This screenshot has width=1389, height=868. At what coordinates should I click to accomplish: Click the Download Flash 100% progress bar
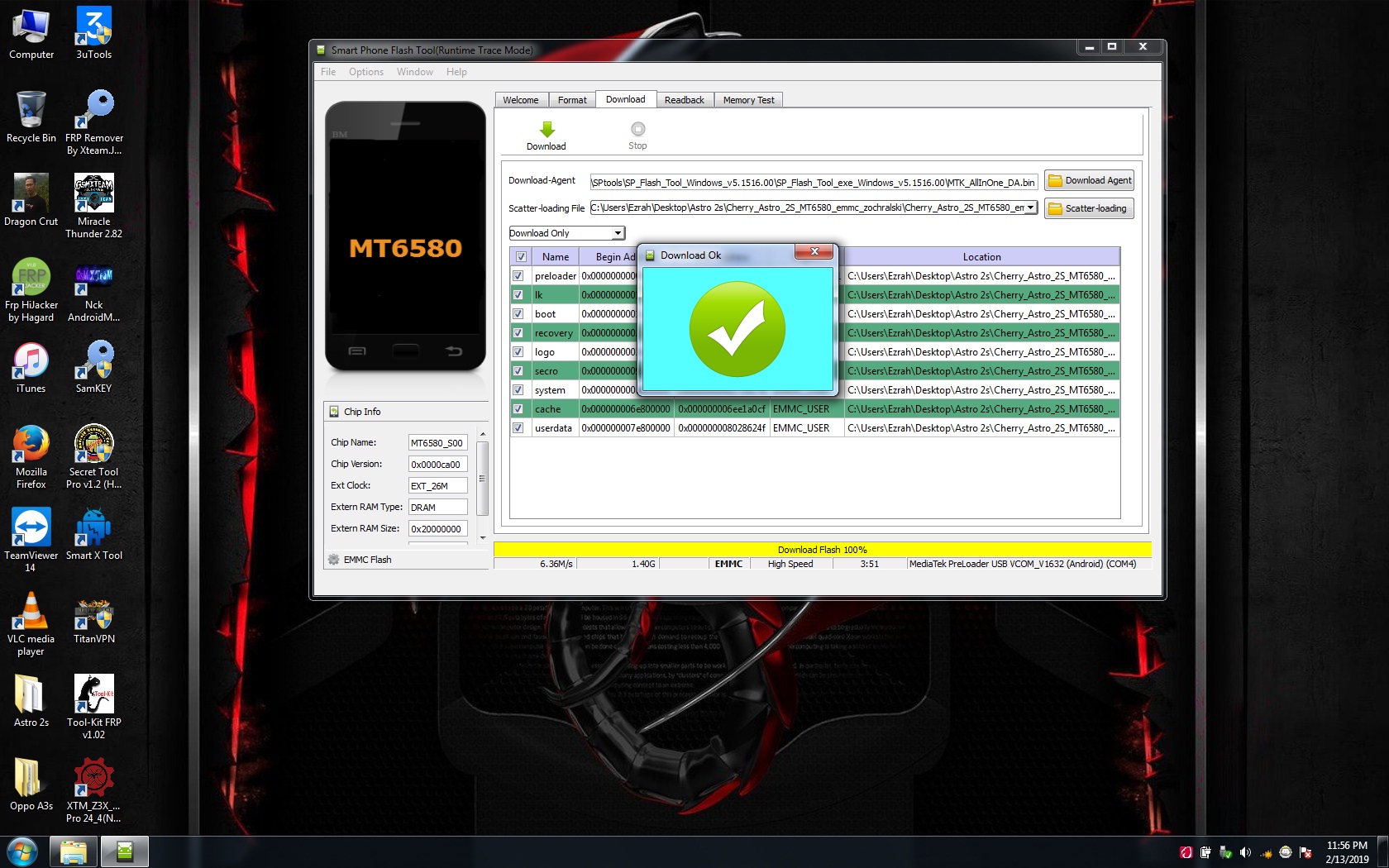822,550
